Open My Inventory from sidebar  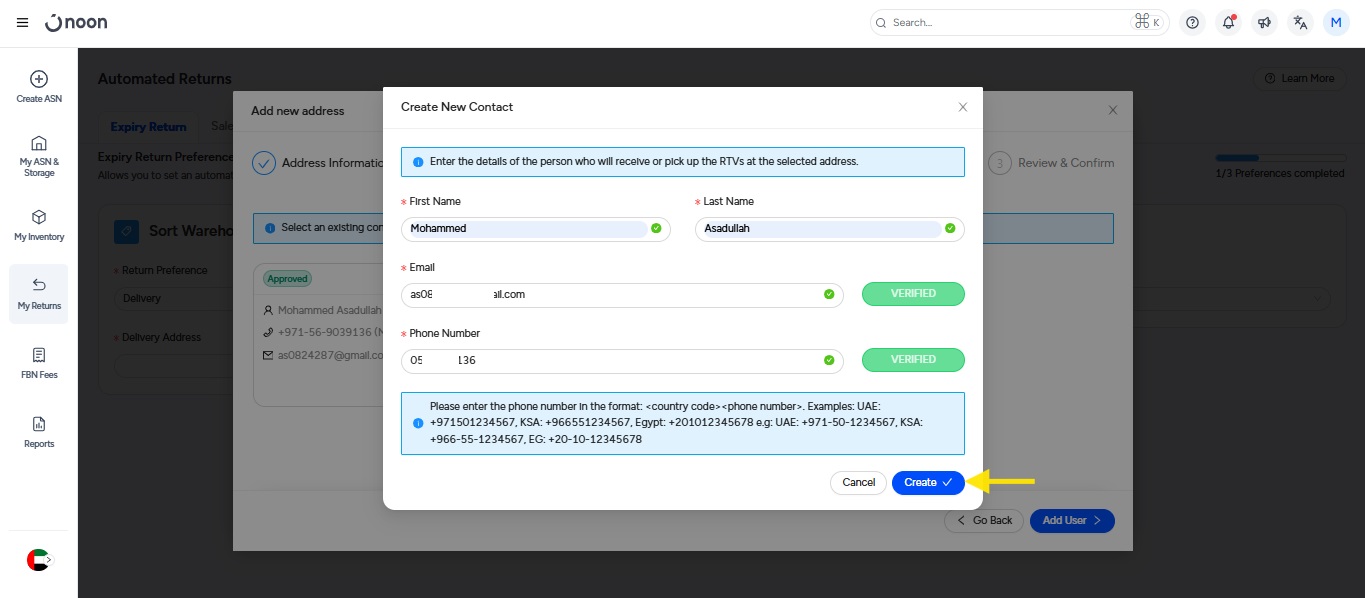(x=38, y=225)
